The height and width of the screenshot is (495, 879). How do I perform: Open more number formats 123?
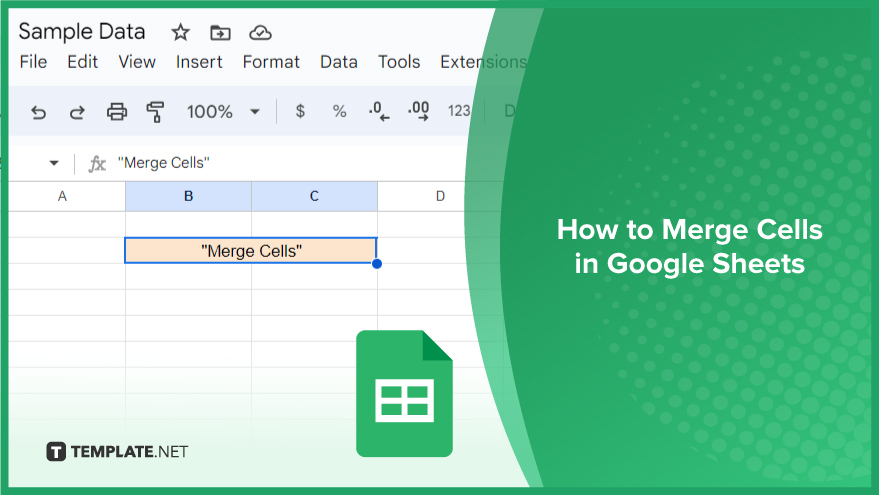coord(459,111)
